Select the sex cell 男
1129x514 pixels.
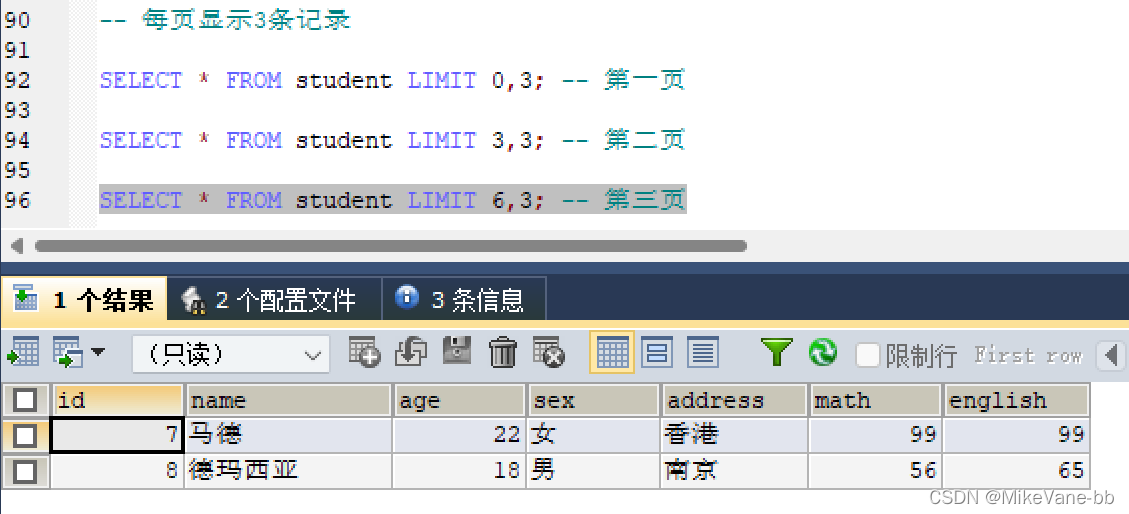click(x=594, y=471)
